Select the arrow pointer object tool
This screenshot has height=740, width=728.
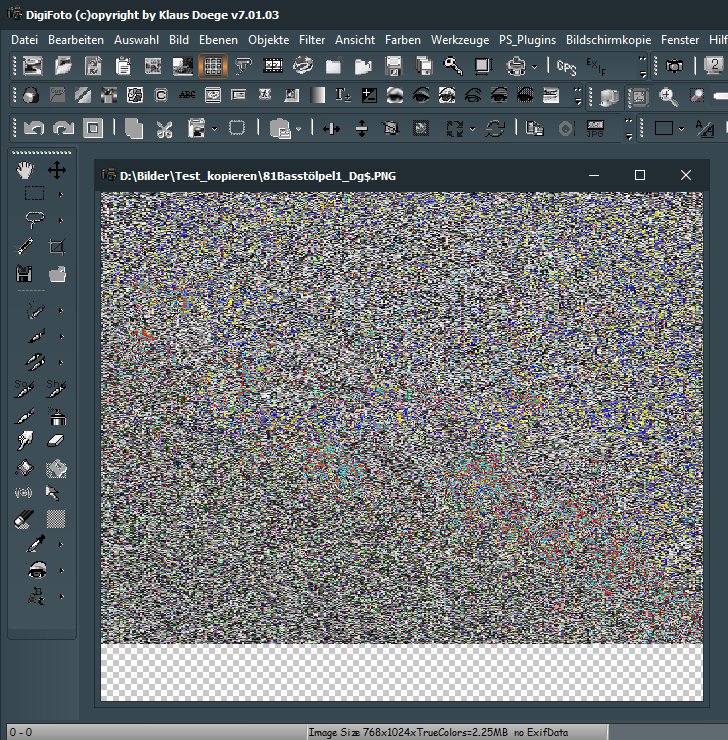[x=52, y=493]
